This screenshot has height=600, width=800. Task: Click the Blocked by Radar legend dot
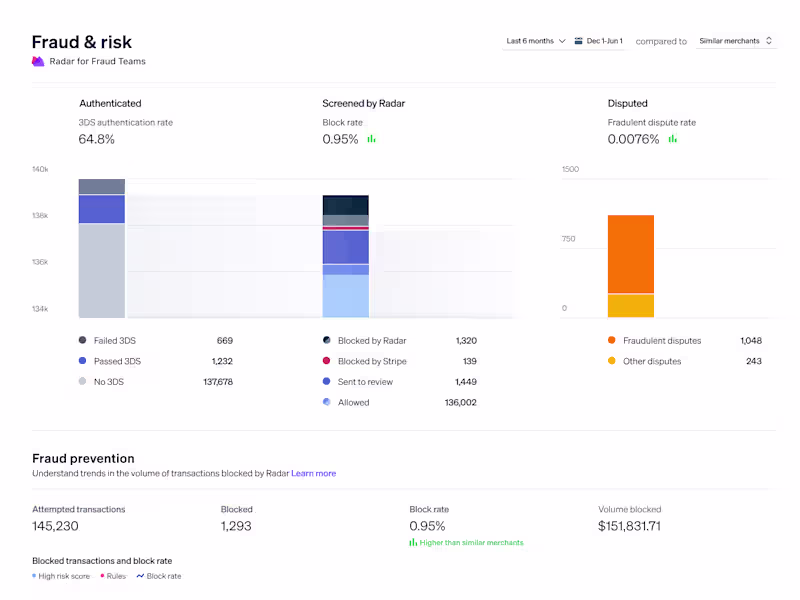[326, 340]
